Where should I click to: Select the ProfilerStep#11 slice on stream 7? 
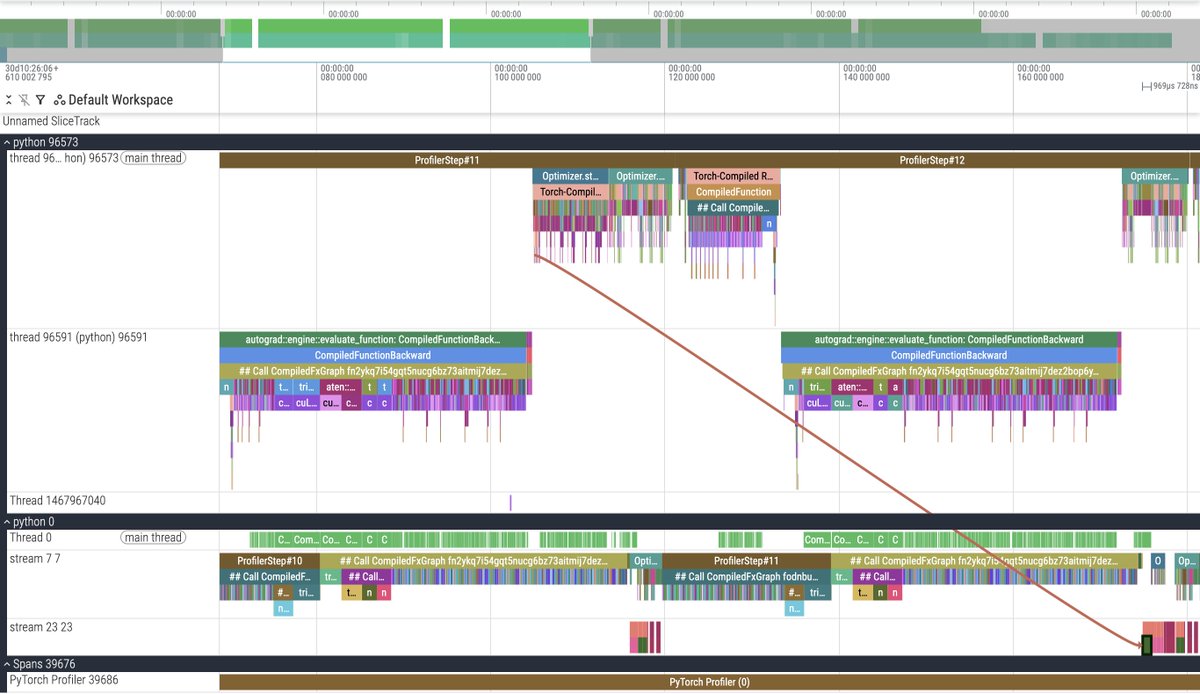coord(746,561)
